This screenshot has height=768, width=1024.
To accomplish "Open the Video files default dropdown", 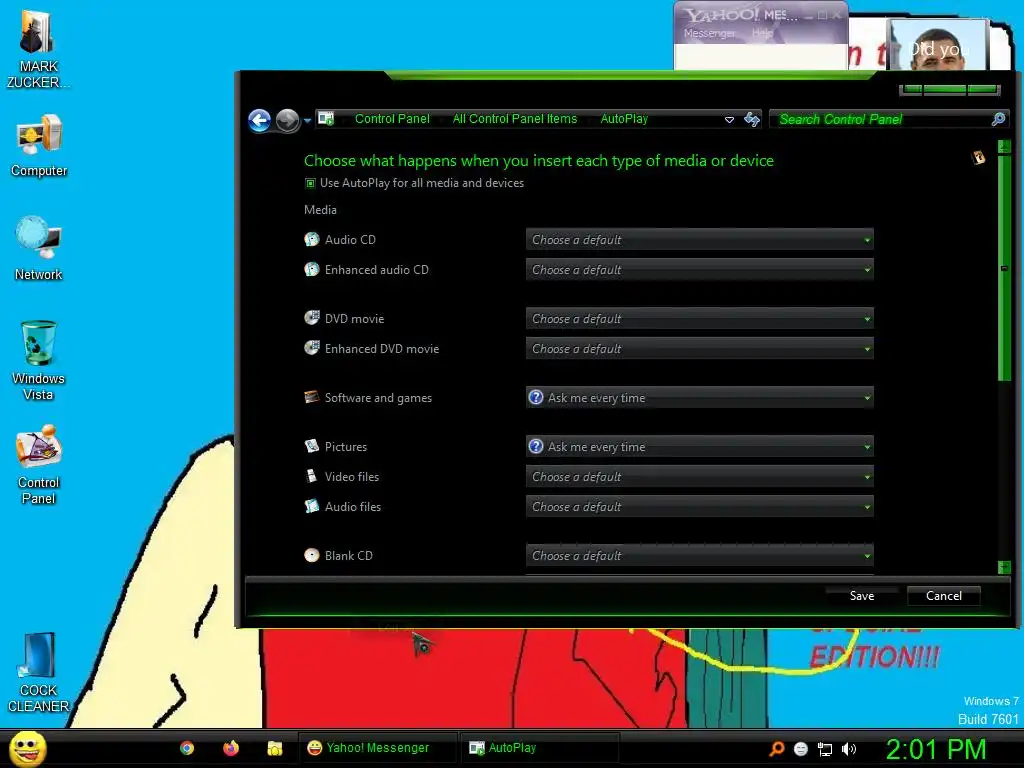I will click(699, 477).
